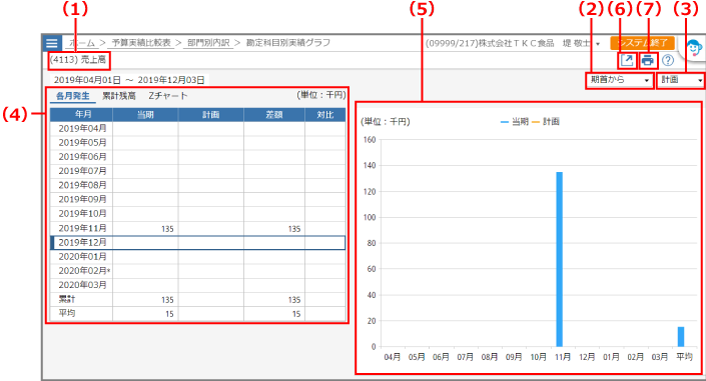Switch to the Zチャート tab
The image size is (706, 381).
(168, 96)
